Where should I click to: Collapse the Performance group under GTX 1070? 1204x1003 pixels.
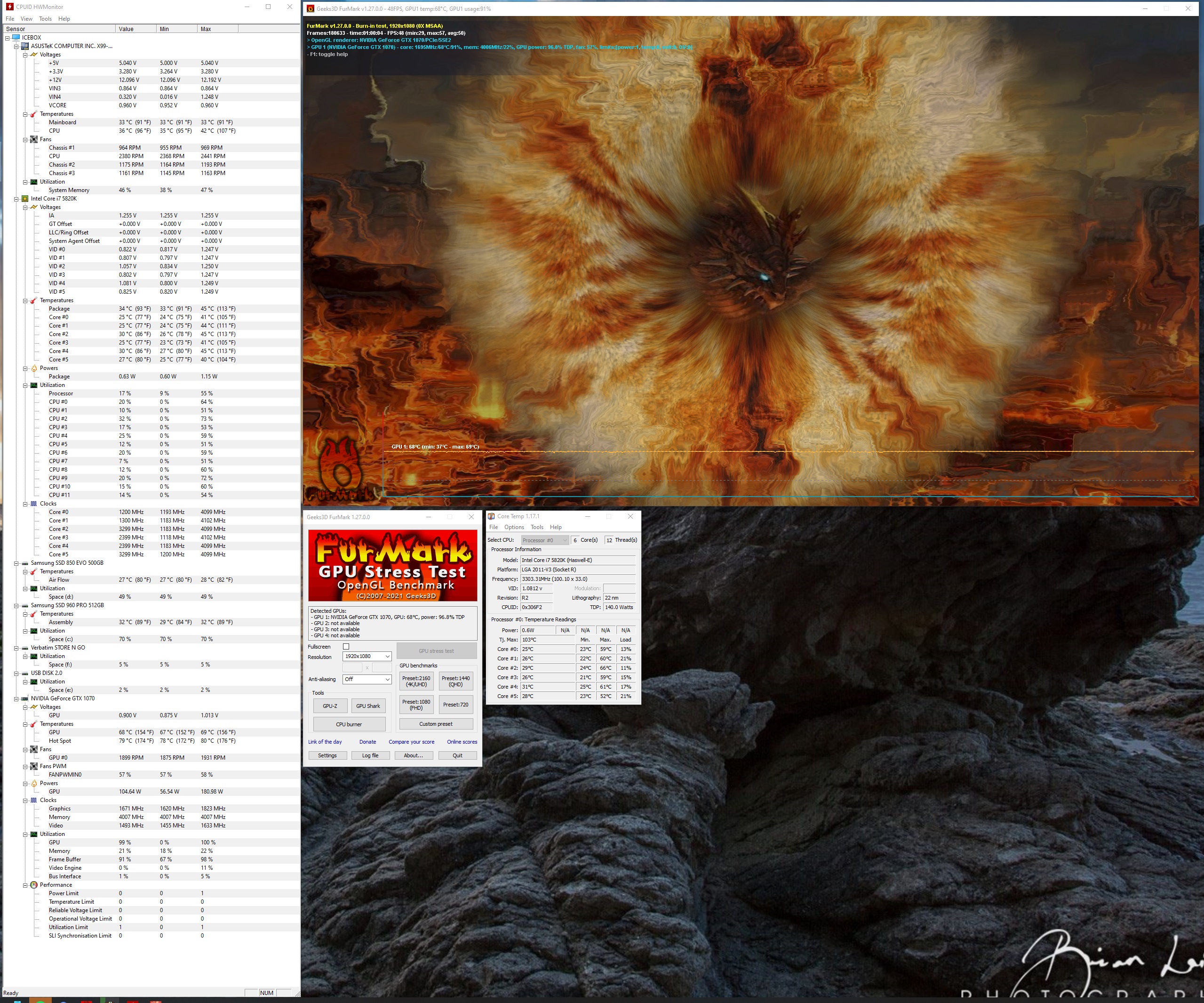(x=25, y=885)
